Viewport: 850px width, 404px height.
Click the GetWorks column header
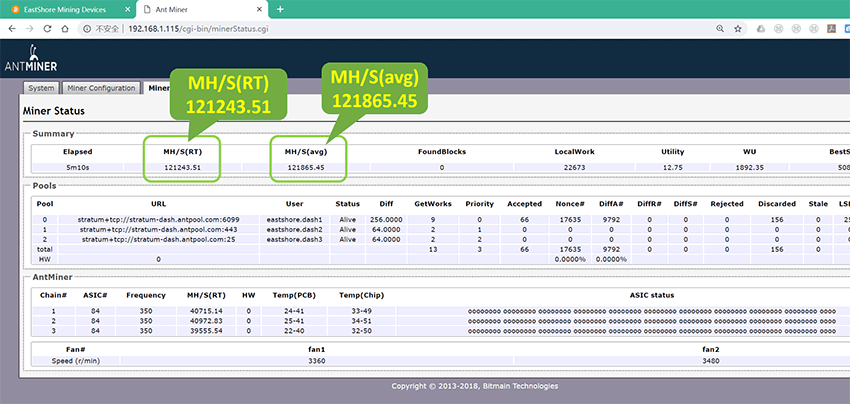click(433, 204)
